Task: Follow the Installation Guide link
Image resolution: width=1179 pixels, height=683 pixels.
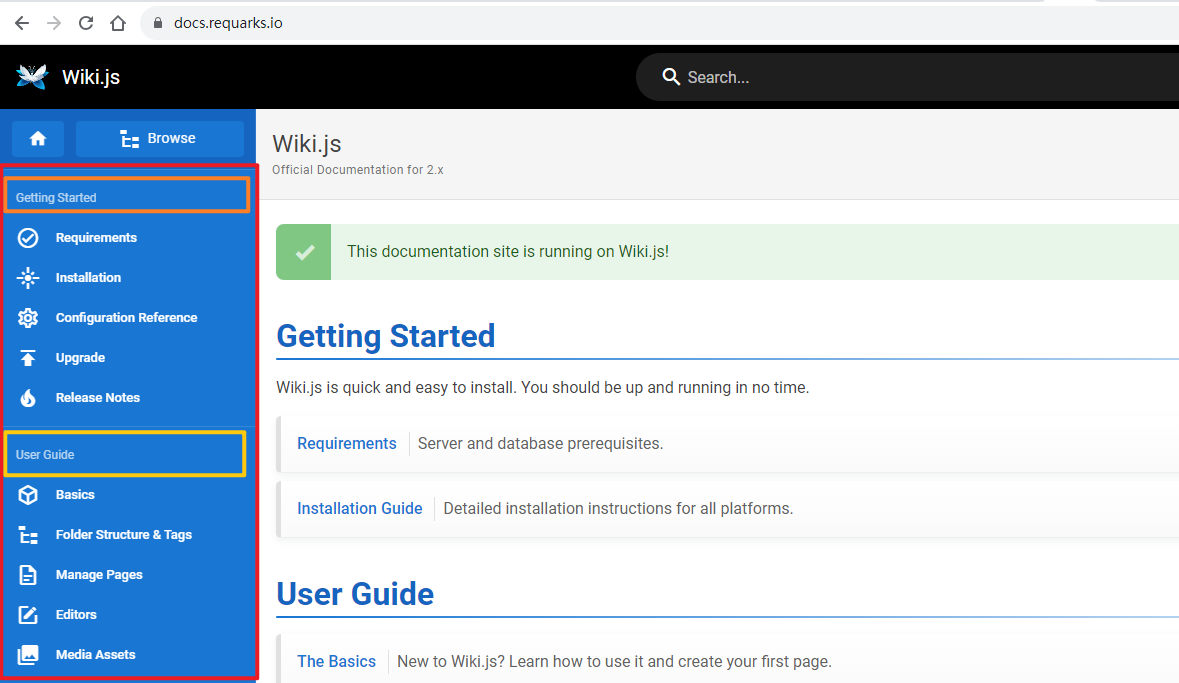Action: pos(359,508)
